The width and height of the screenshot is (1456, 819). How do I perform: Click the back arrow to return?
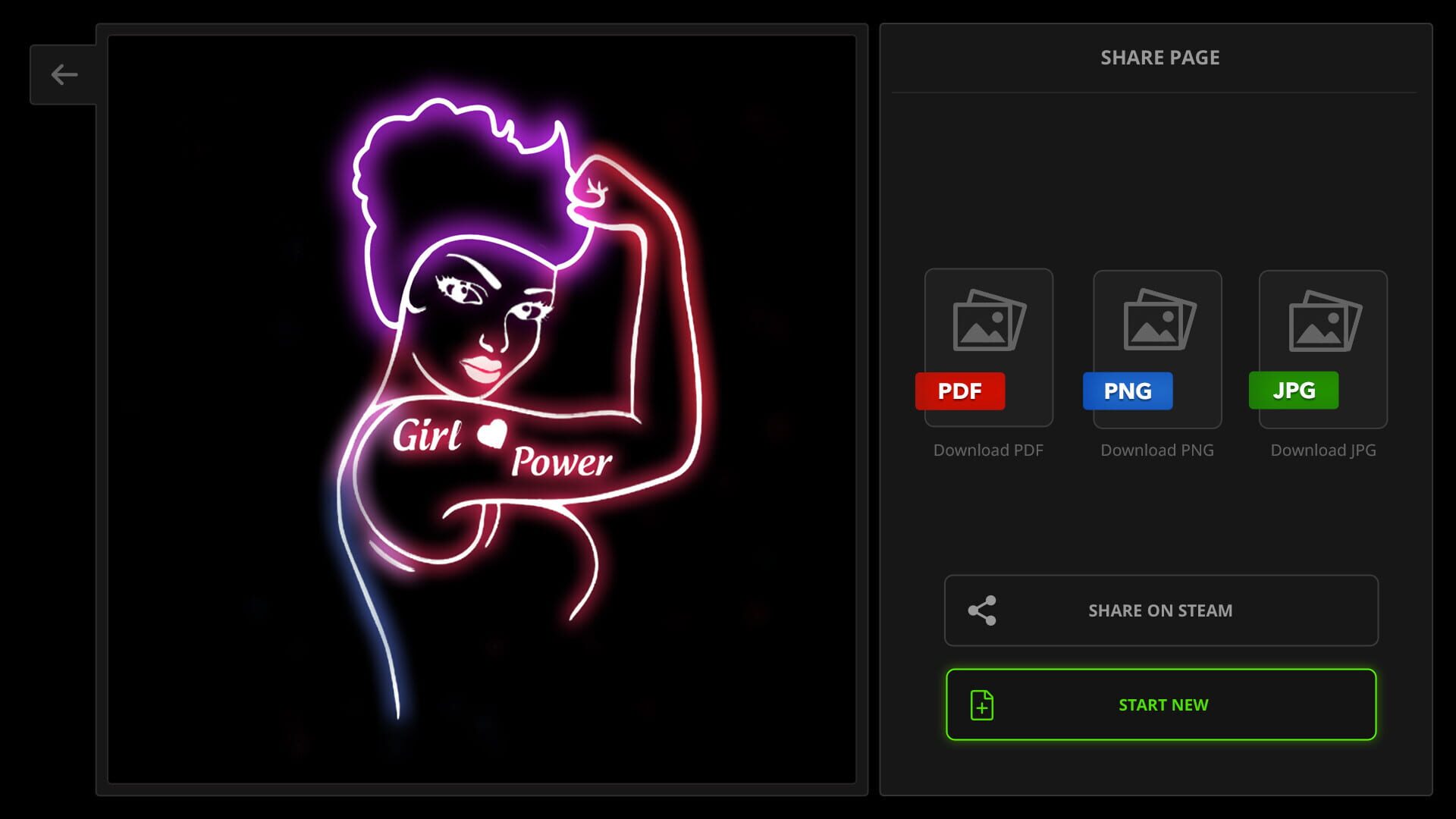[64, 74]
